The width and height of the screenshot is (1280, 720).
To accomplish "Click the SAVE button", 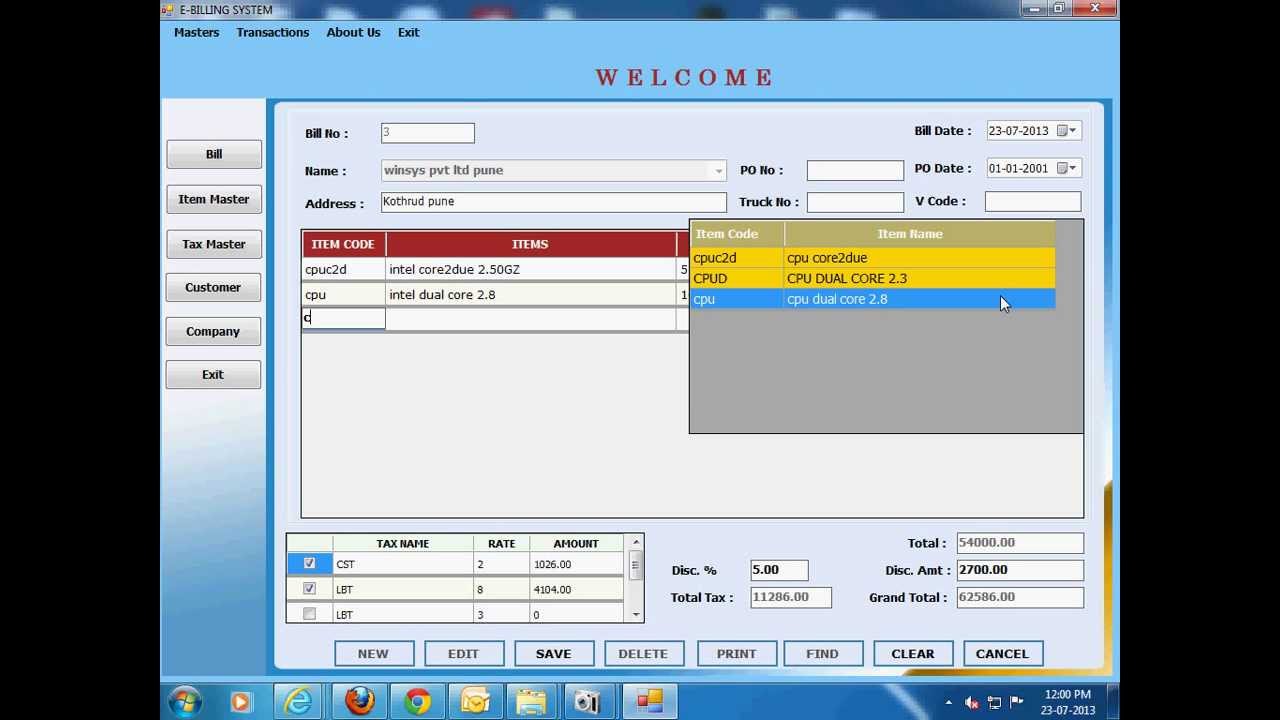I will coord(553,654).
